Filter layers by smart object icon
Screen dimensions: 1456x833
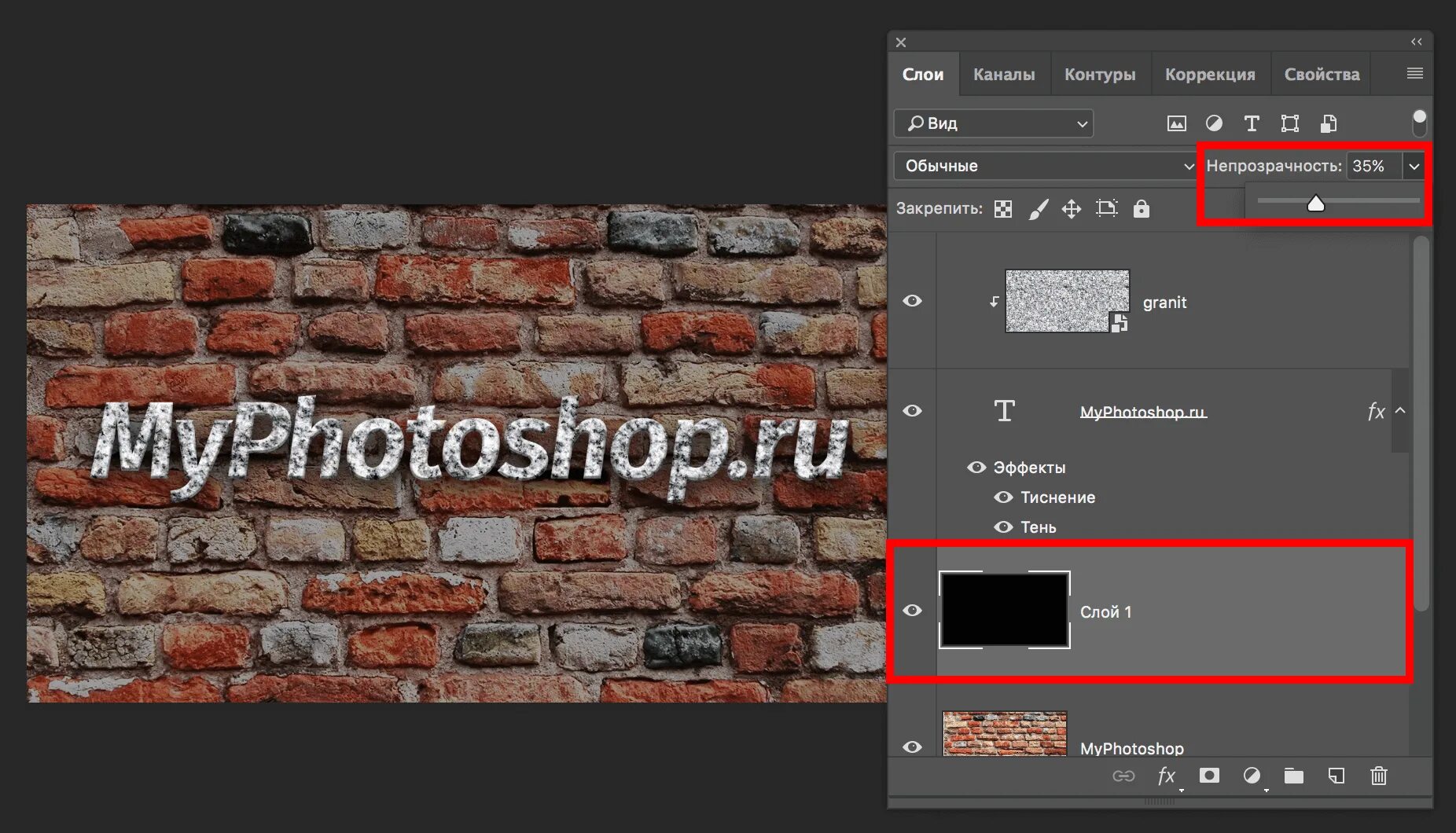pos(1328,123)
